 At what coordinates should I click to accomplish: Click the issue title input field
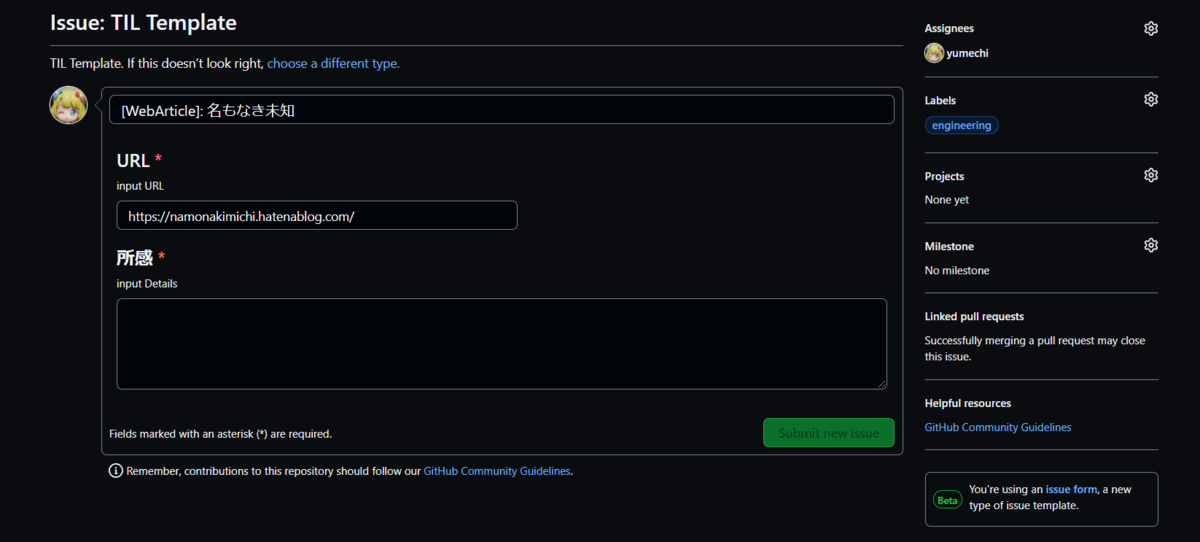501,110
